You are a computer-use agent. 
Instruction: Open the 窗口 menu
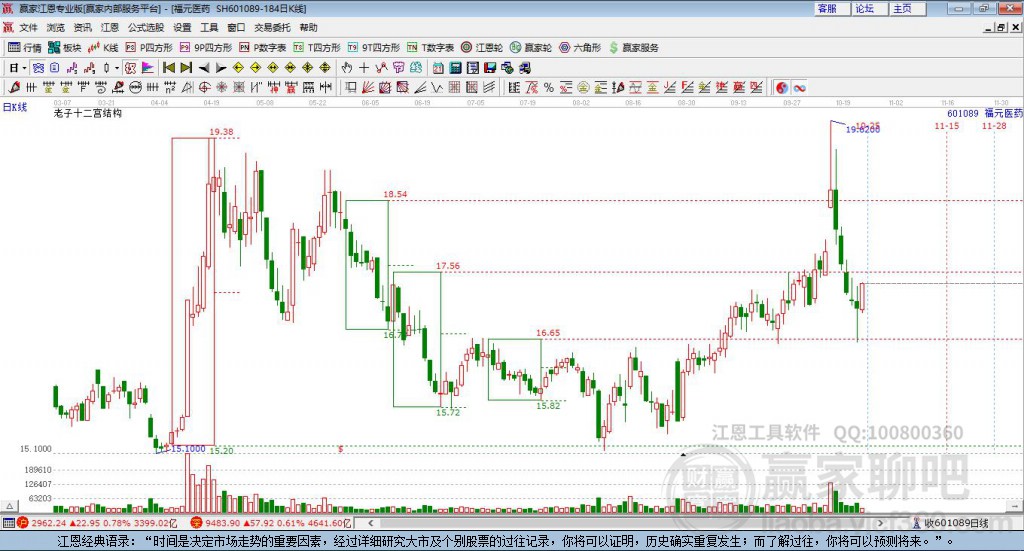pos(236,27)
